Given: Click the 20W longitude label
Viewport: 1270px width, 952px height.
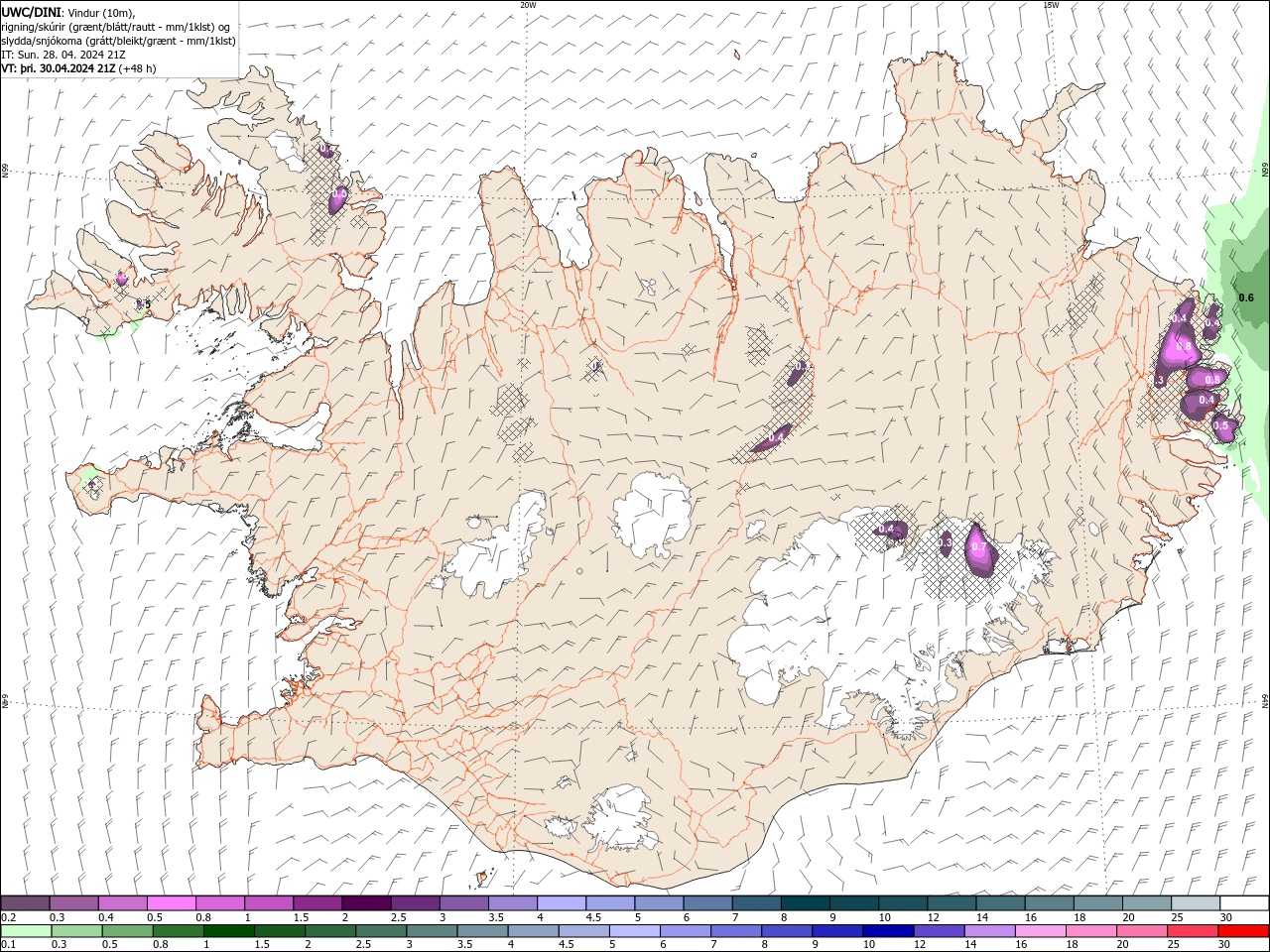Looking at the screenshot, I should [528, 5].
